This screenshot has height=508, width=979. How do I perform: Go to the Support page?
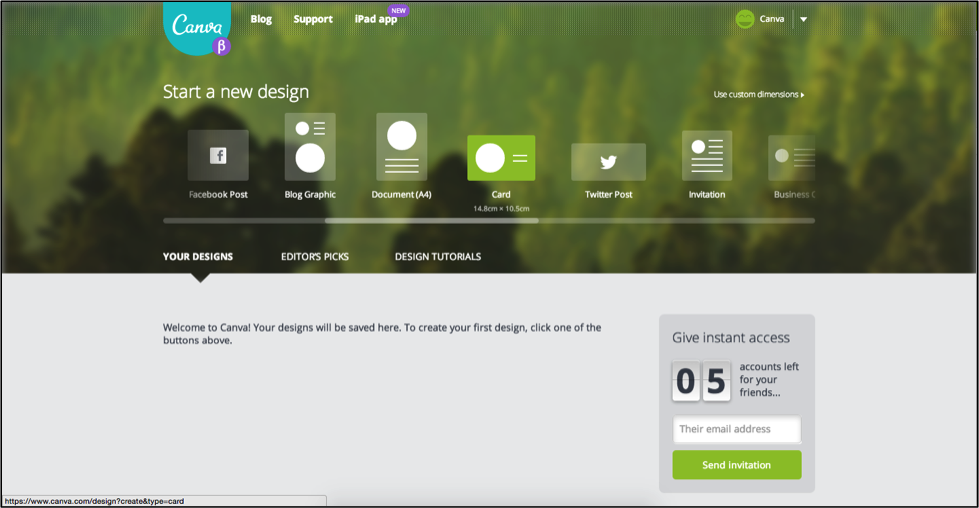313,19
